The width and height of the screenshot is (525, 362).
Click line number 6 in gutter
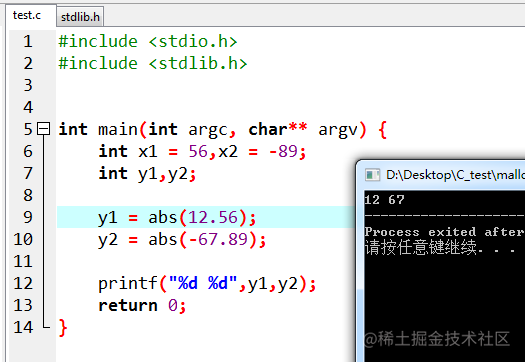point(28,151)
